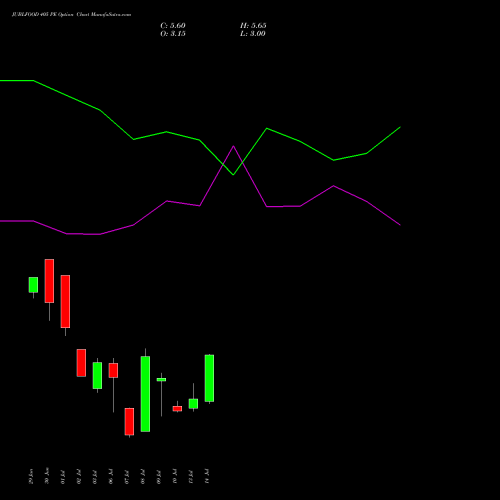This screenshot has height=500, width=500.
Task: Click the low value L: 3.00
Action: point(253,34)
